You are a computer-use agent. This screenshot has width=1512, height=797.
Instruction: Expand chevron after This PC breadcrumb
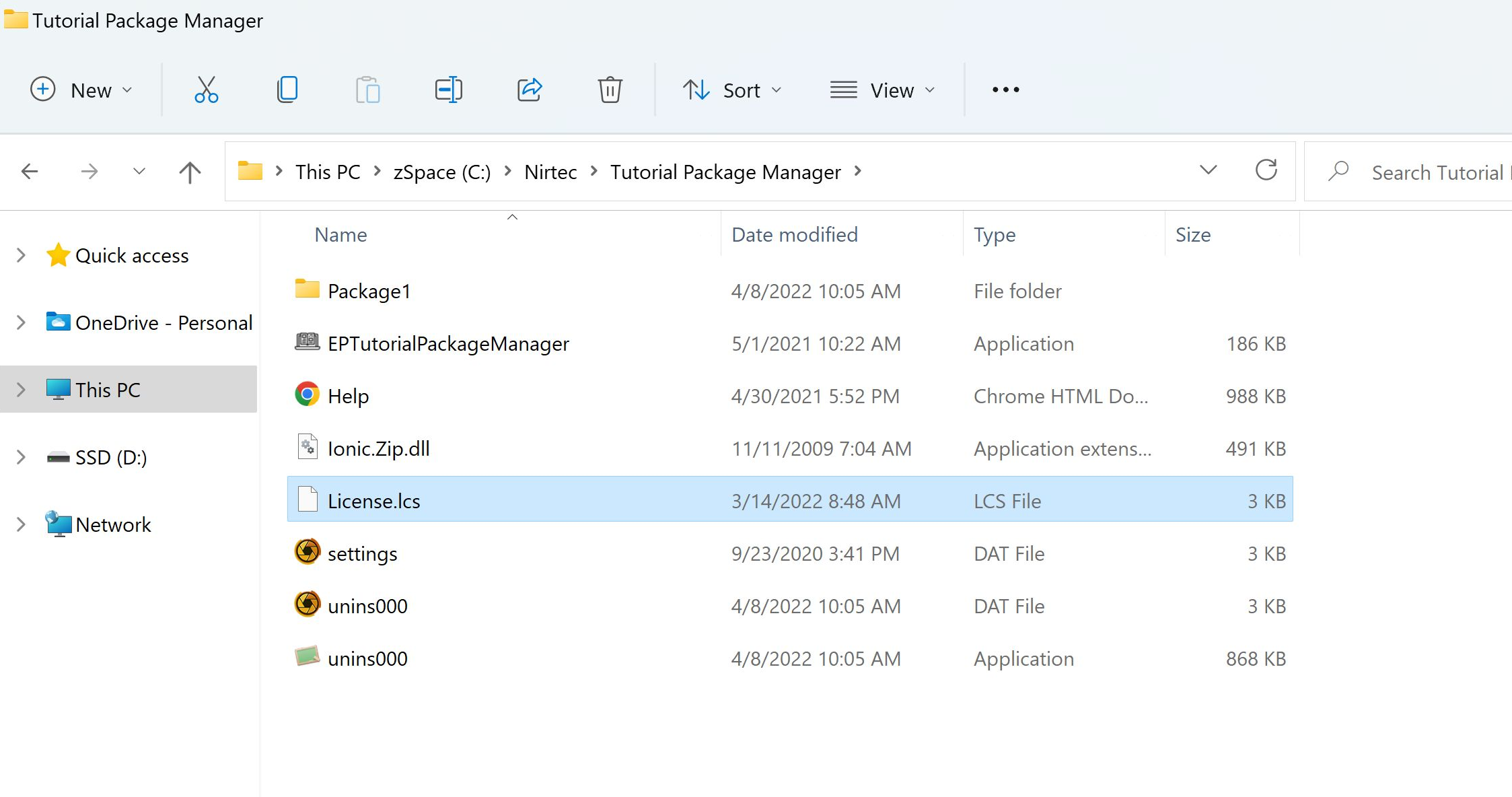point(377,172)
